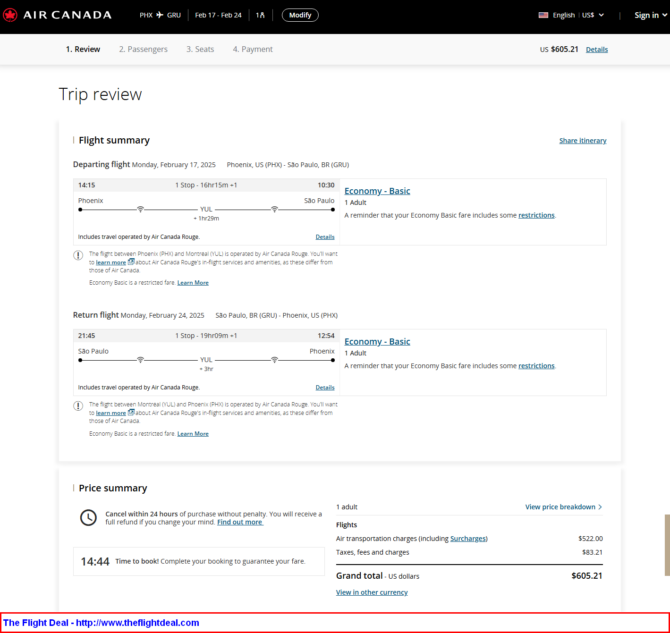Click the Surcharges link in price summary
Image resolution: width=670 pixels, height=633 pixels.
click(468, 539)
